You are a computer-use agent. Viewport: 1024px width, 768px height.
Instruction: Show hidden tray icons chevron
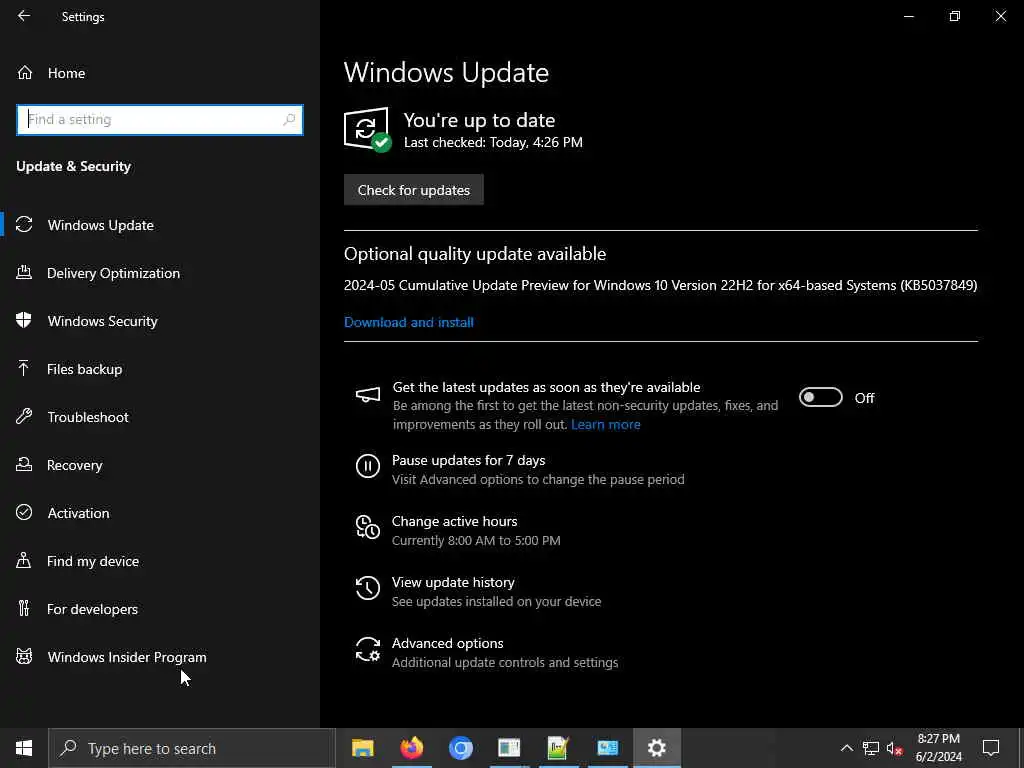click(x=846, y=748)
